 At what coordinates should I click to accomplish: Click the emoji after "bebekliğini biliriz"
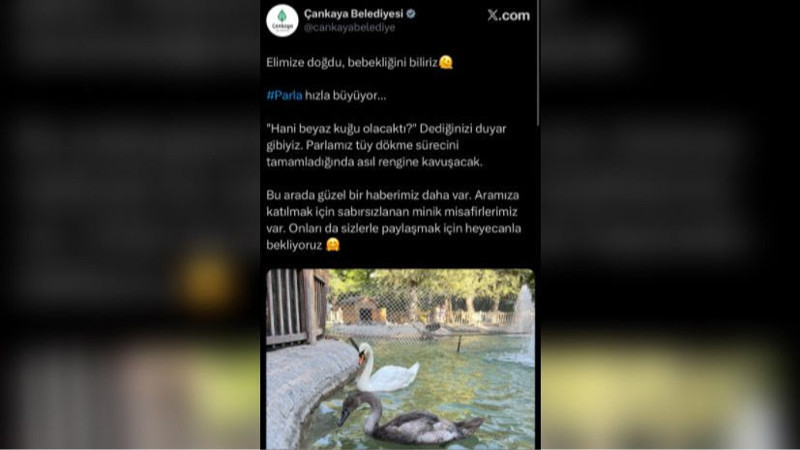pyautogui.click(x=446, y=62)
